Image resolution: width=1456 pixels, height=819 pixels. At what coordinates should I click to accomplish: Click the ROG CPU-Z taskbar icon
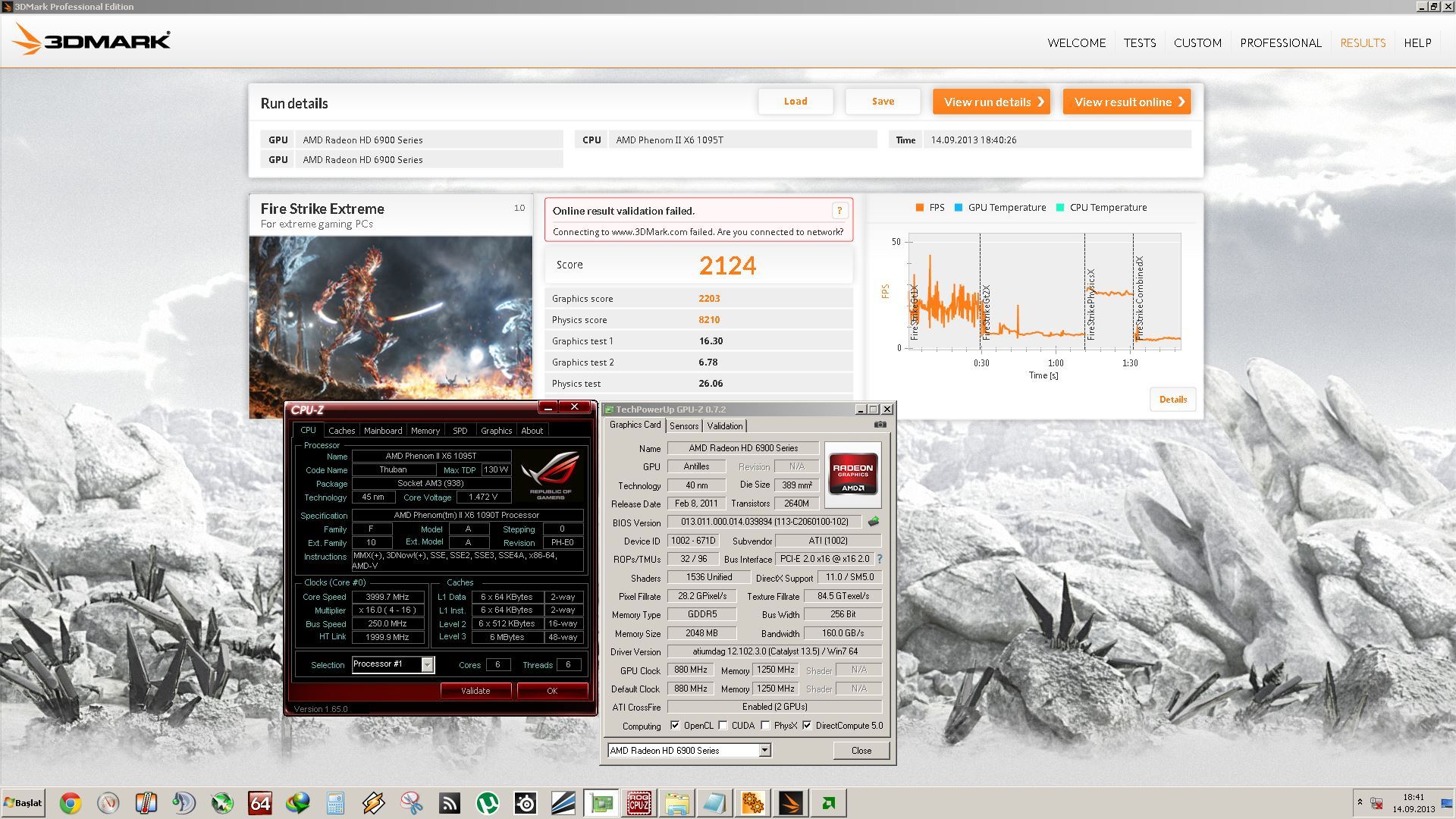pyautogui.click(x=639, y=803)
